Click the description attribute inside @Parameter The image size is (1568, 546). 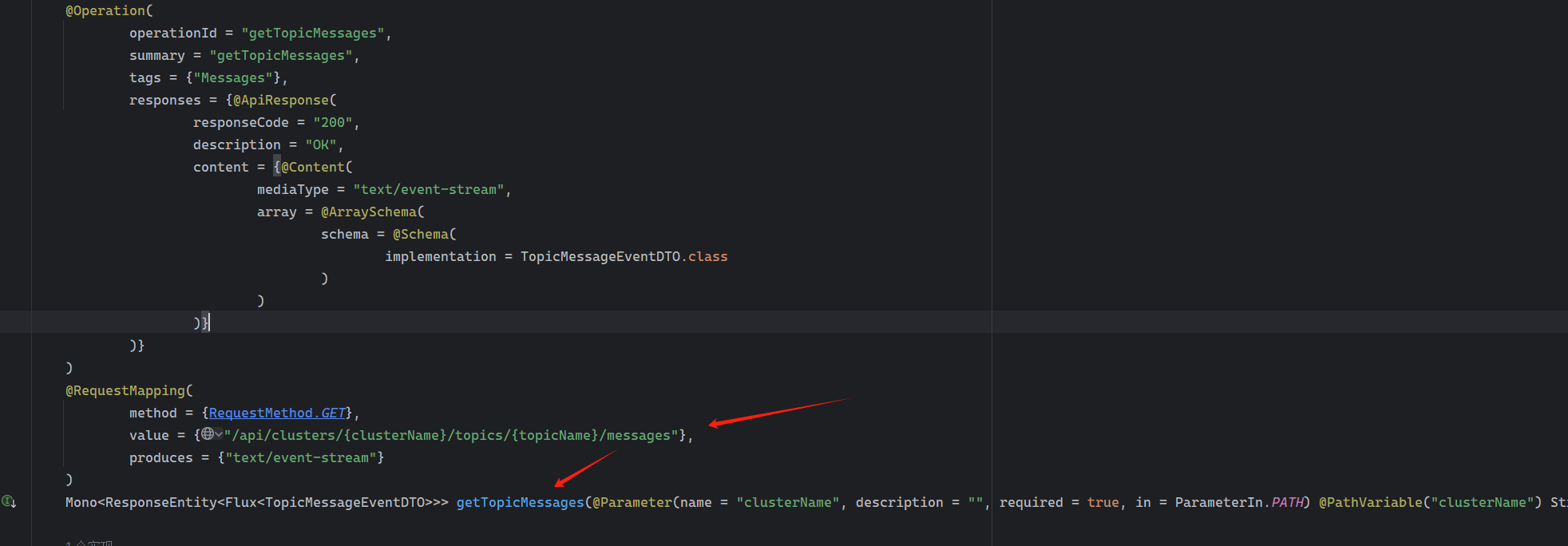(x=900, y=502)
